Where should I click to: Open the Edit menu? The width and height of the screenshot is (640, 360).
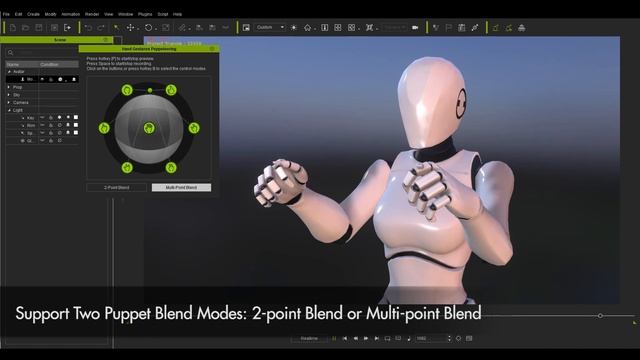click(x=18, y=14)
